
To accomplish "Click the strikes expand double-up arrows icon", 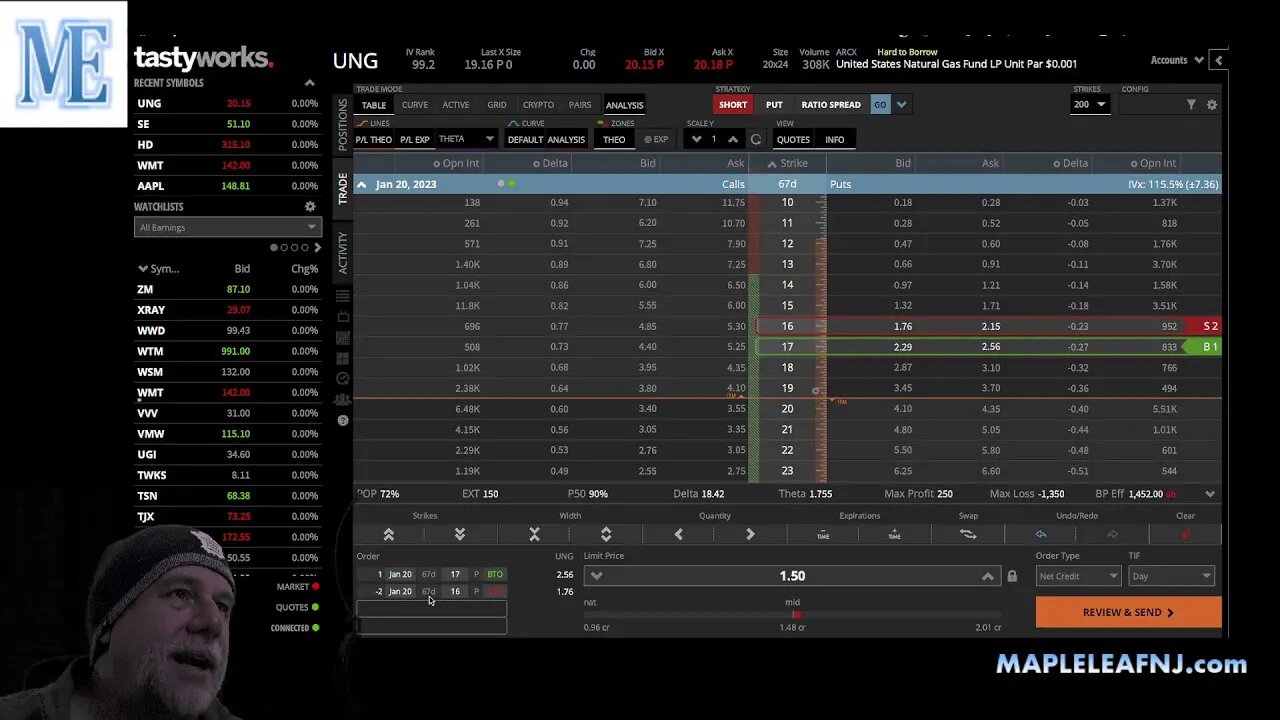I will click(x=389, y=535).
